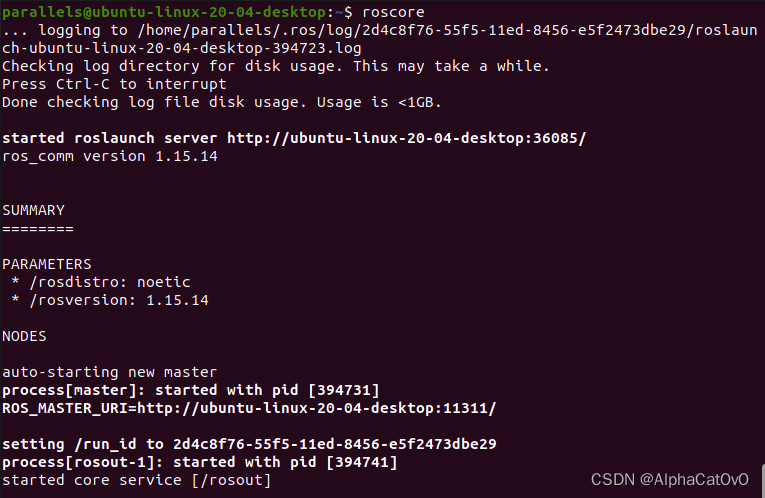Select the PARAMETERS heading

(x=47, y=264)
